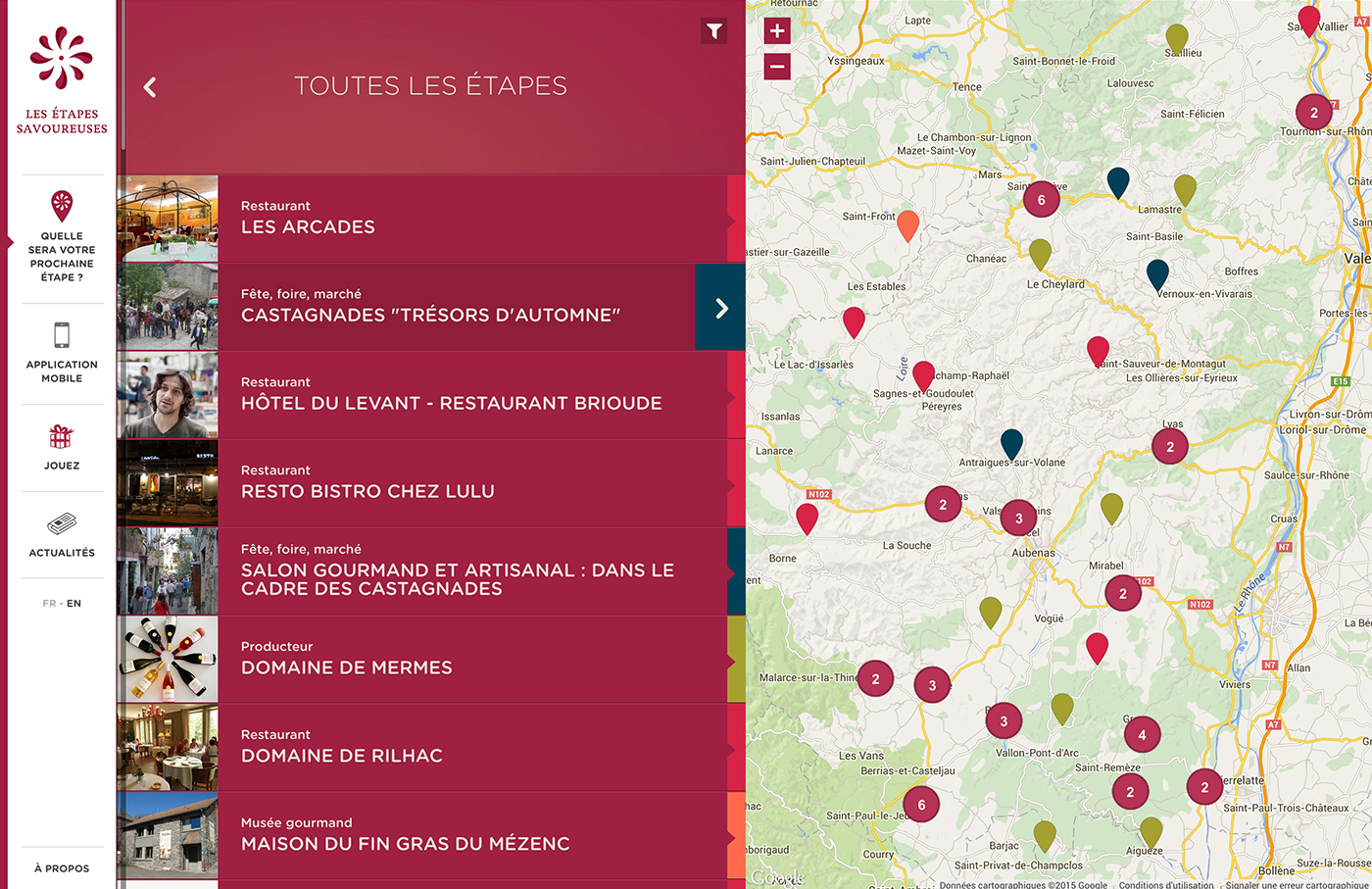Zoom in using the map plus icon
1372x889 pixels.
pyautogui.click(x=776, y=30)
